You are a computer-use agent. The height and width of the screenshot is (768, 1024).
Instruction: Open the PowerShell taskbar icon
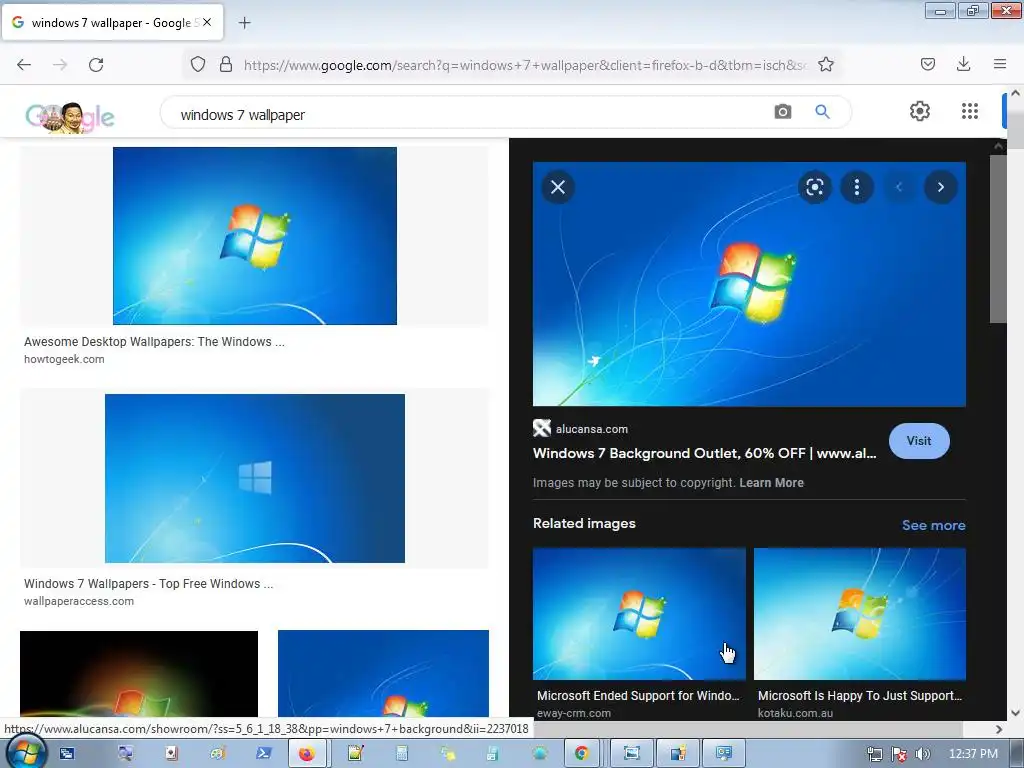263,754
